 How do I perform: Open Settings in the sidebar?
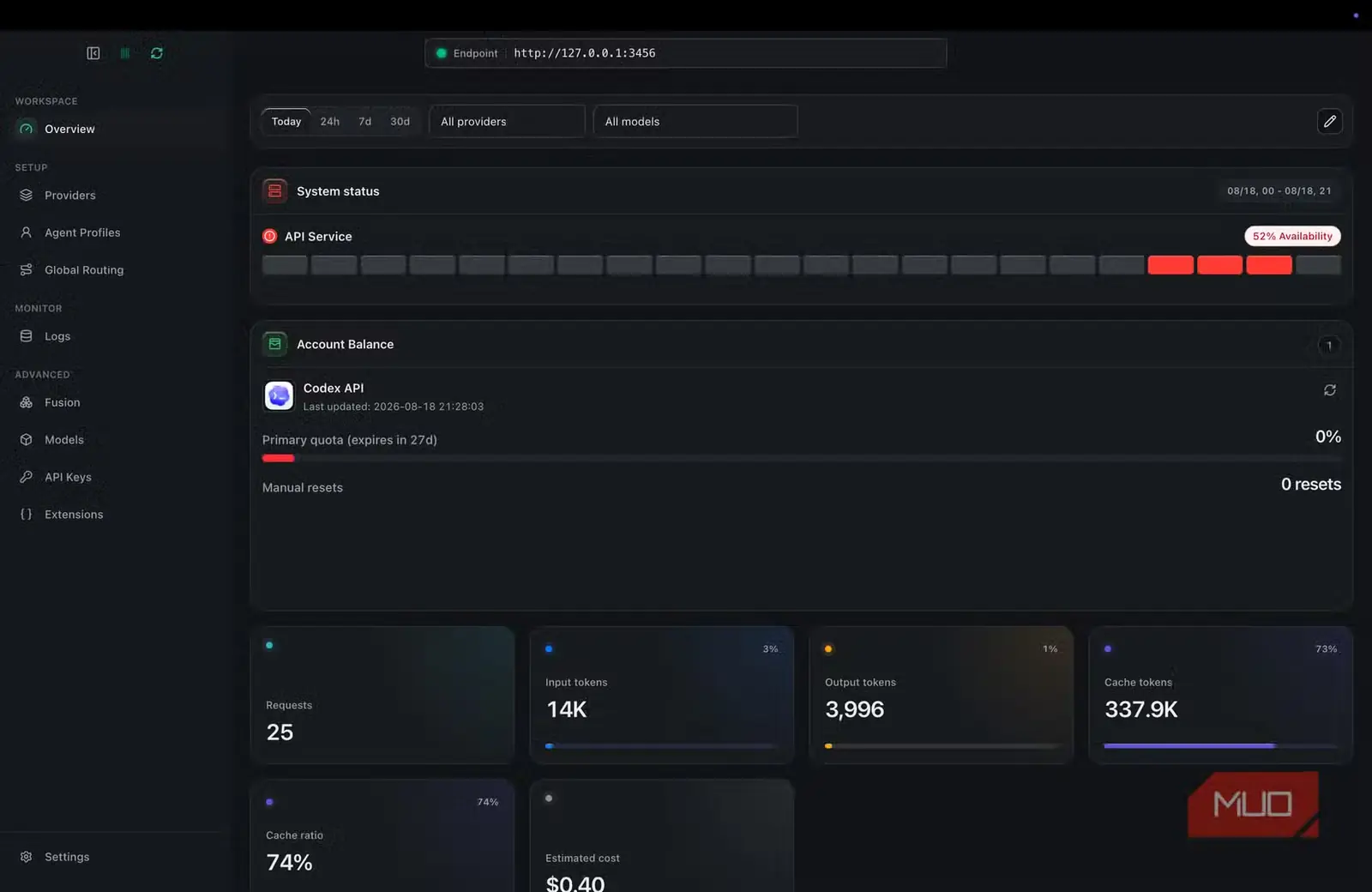116,857
